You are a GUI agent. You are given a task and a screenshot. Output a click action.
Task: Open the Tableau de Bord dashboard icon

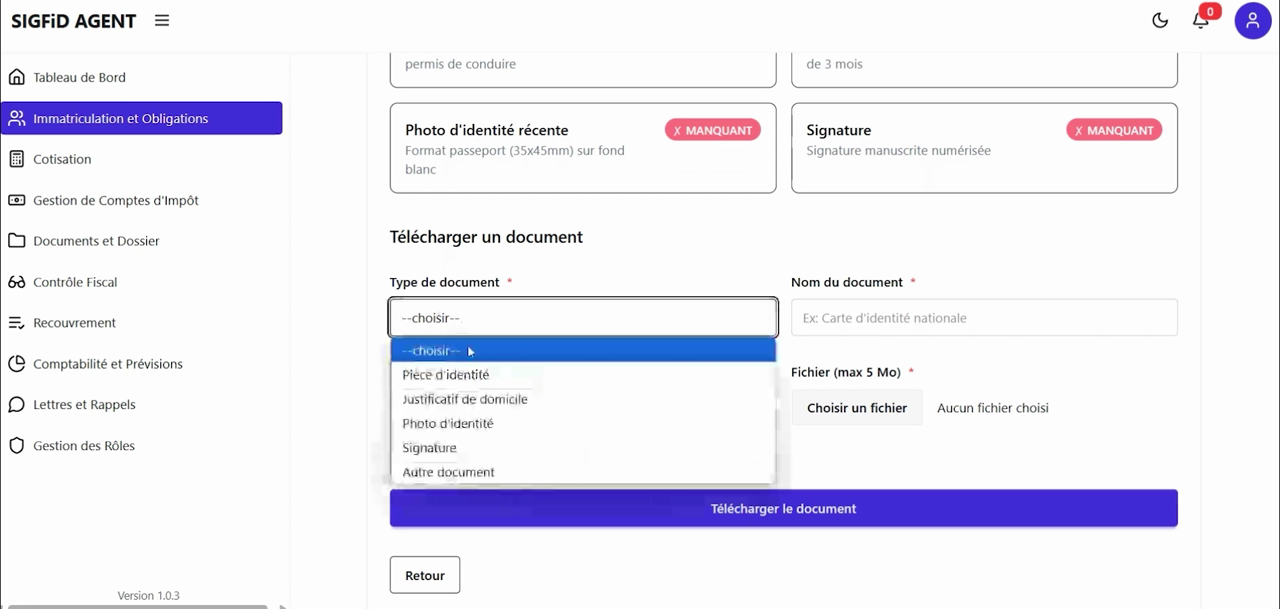pyautogui.click(x=17, y=77)
